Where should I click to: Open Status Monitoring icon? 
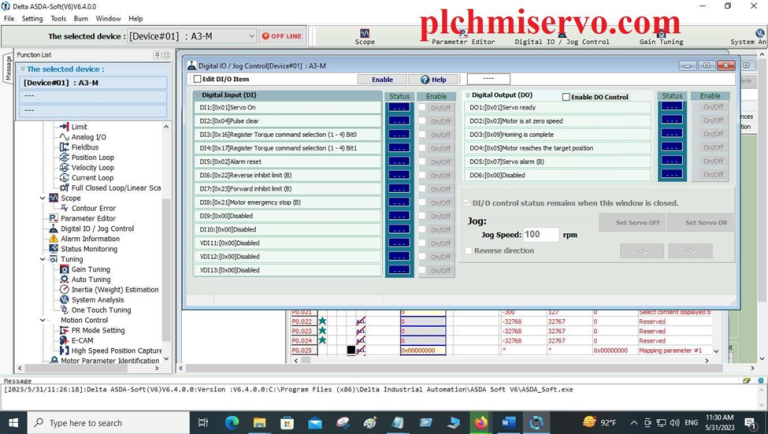(53, 248)
